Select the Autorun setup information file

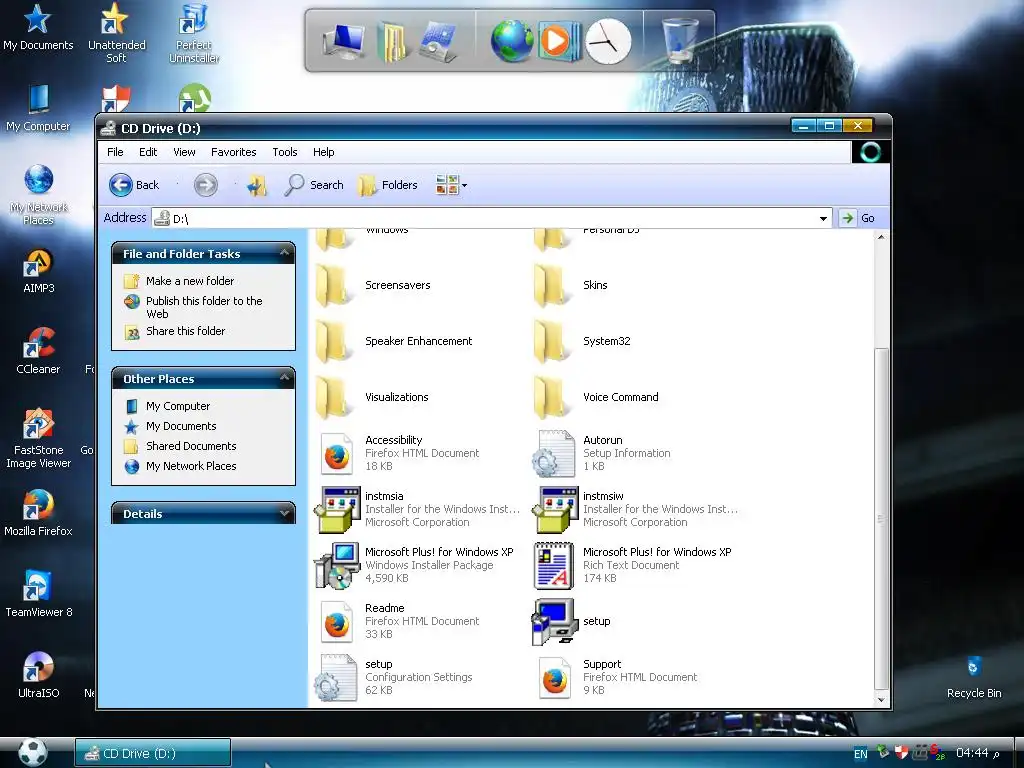pyautogui.click(x=601, y=453)
